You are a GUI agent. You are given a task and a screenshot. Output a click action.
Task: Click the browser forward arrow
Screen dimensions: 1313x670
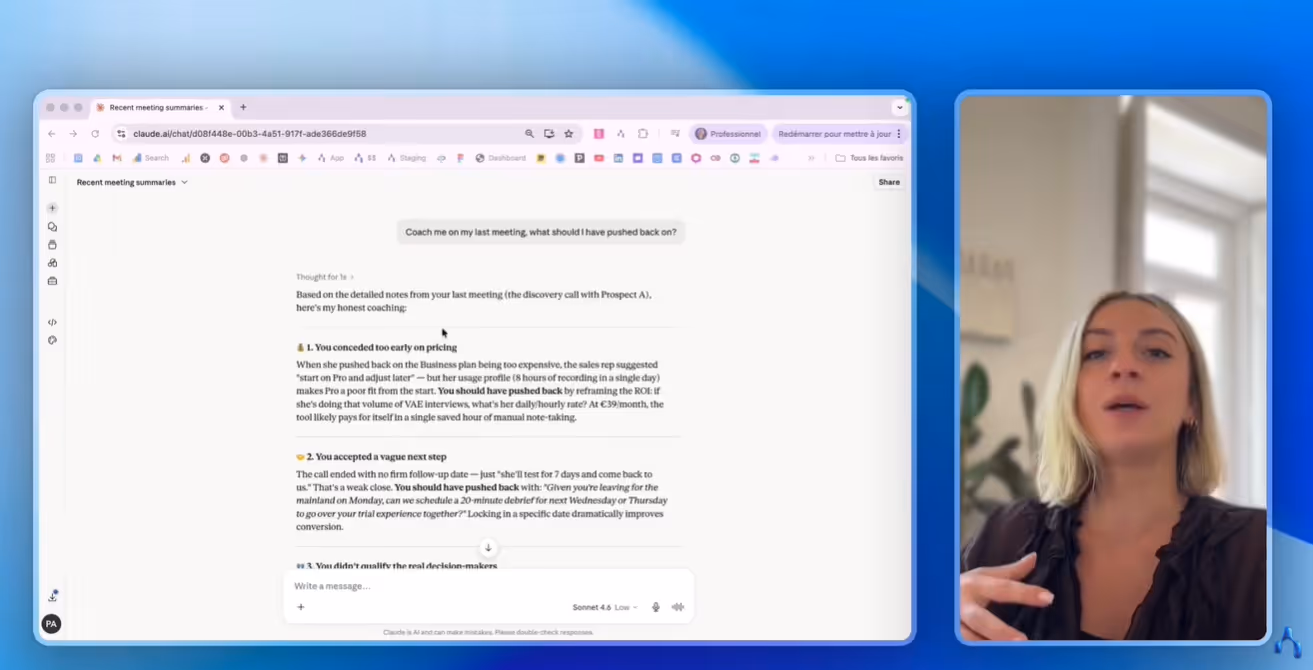(x=73, y=133)
